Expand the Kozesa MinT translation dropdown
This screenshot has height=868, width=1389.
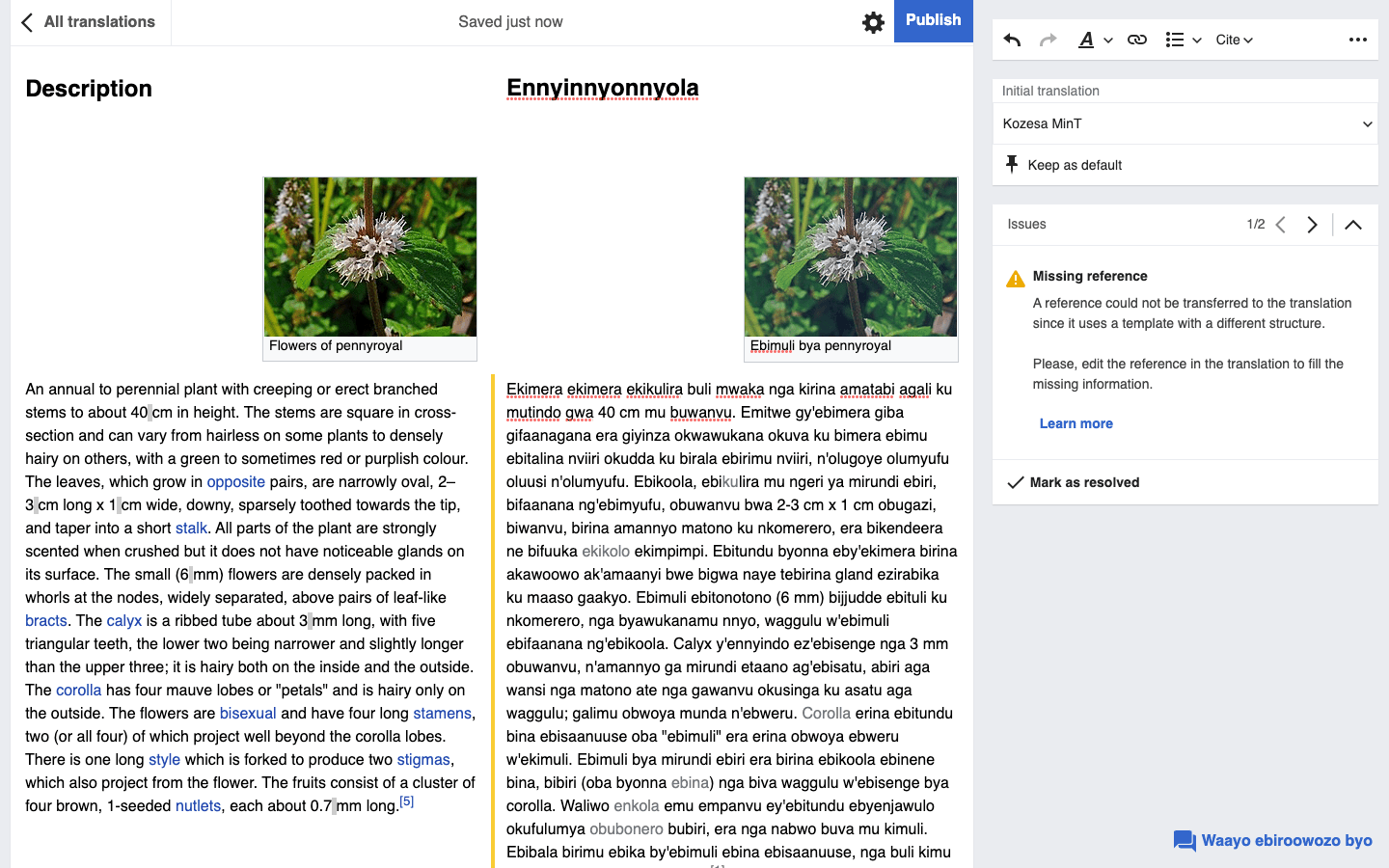[1185, 123]
